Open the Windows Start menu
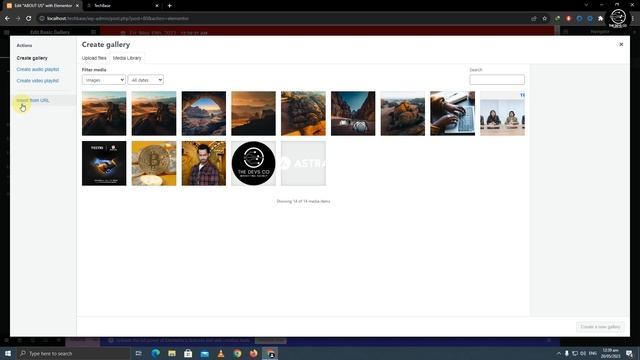The width and height of the screenshot is (640, 360). [x=8, y=353]
